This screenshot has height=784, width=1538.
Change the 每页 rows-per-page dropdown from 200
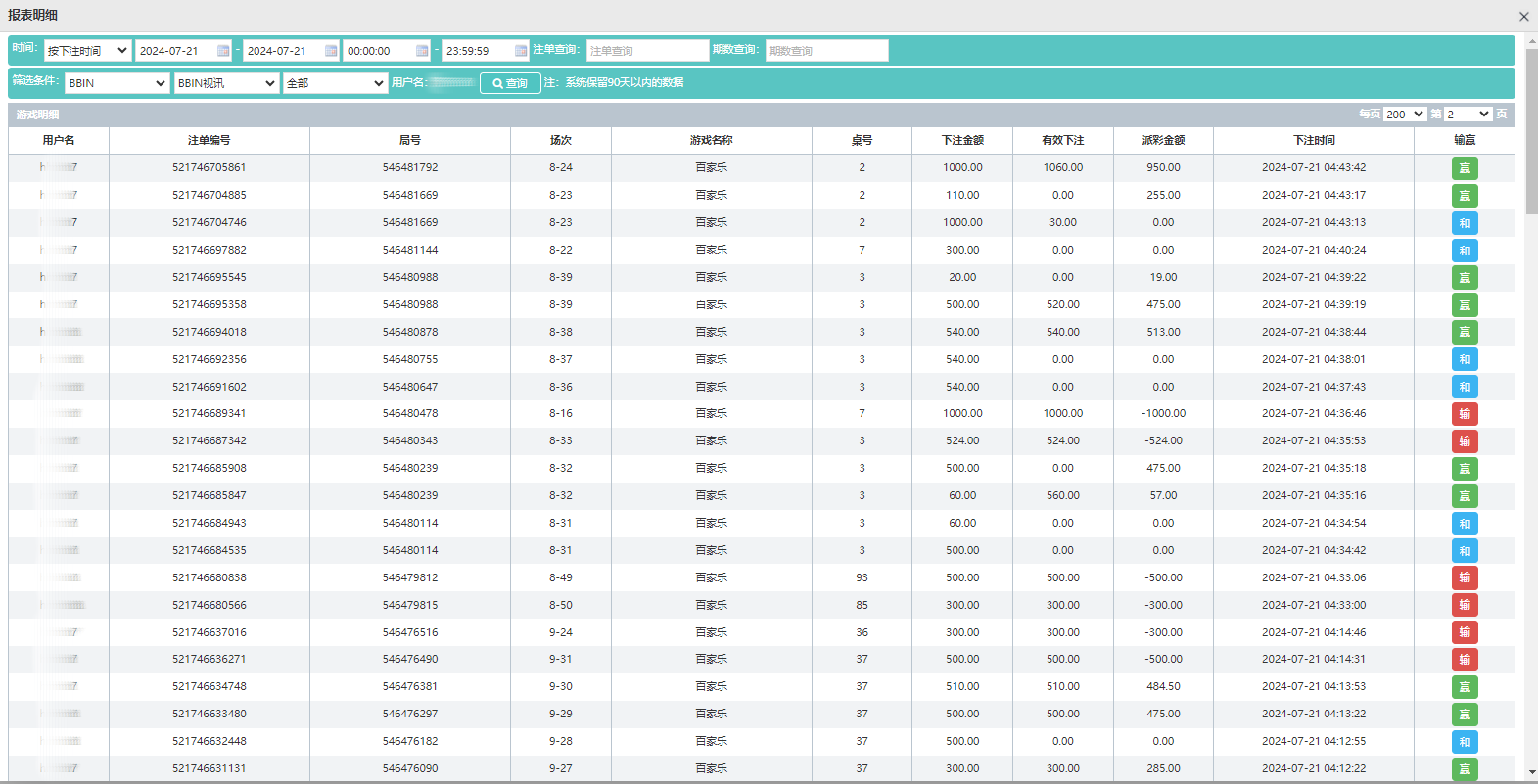(x=1404, y=115)
